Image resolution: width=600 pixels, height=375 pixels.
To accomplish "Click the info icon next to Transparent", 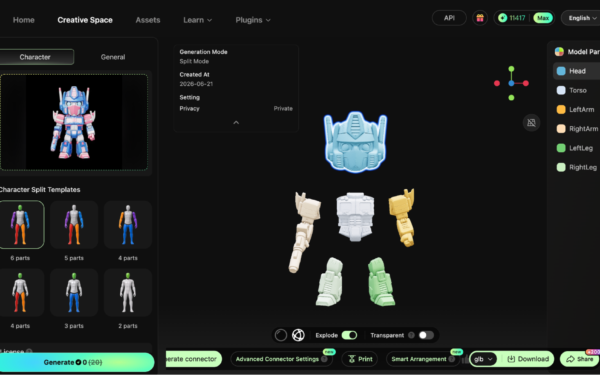I will coord(411,335).
